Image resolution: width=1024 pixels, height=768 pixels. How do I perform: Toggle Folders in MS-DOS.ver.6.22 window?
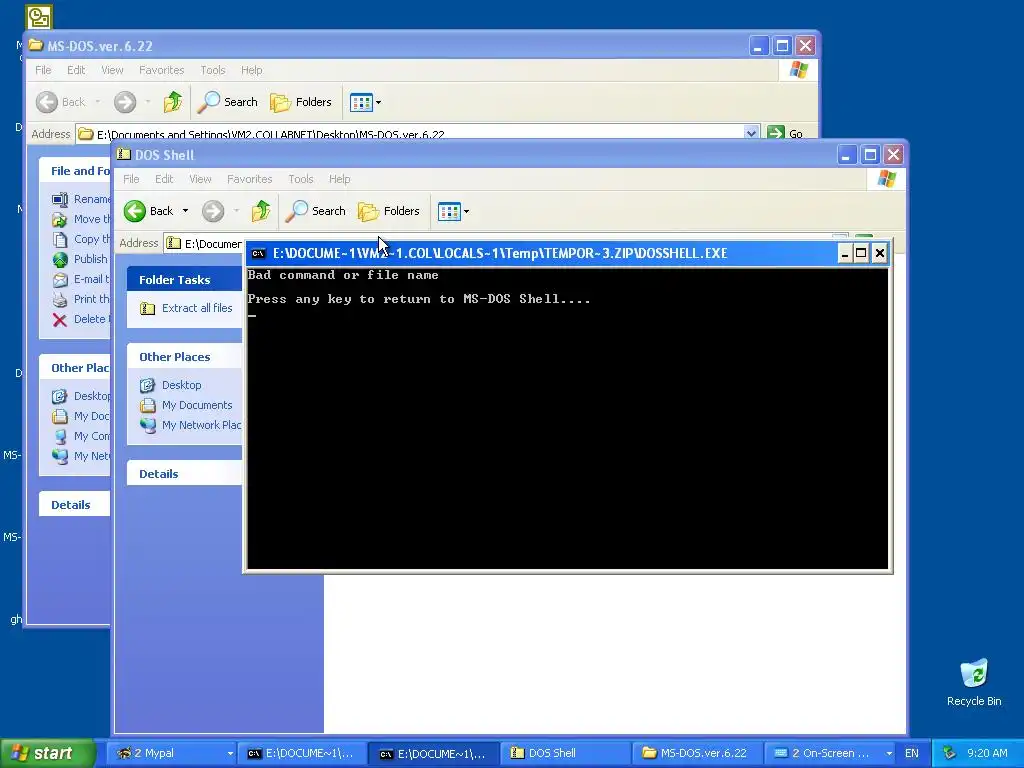point(301,102)
